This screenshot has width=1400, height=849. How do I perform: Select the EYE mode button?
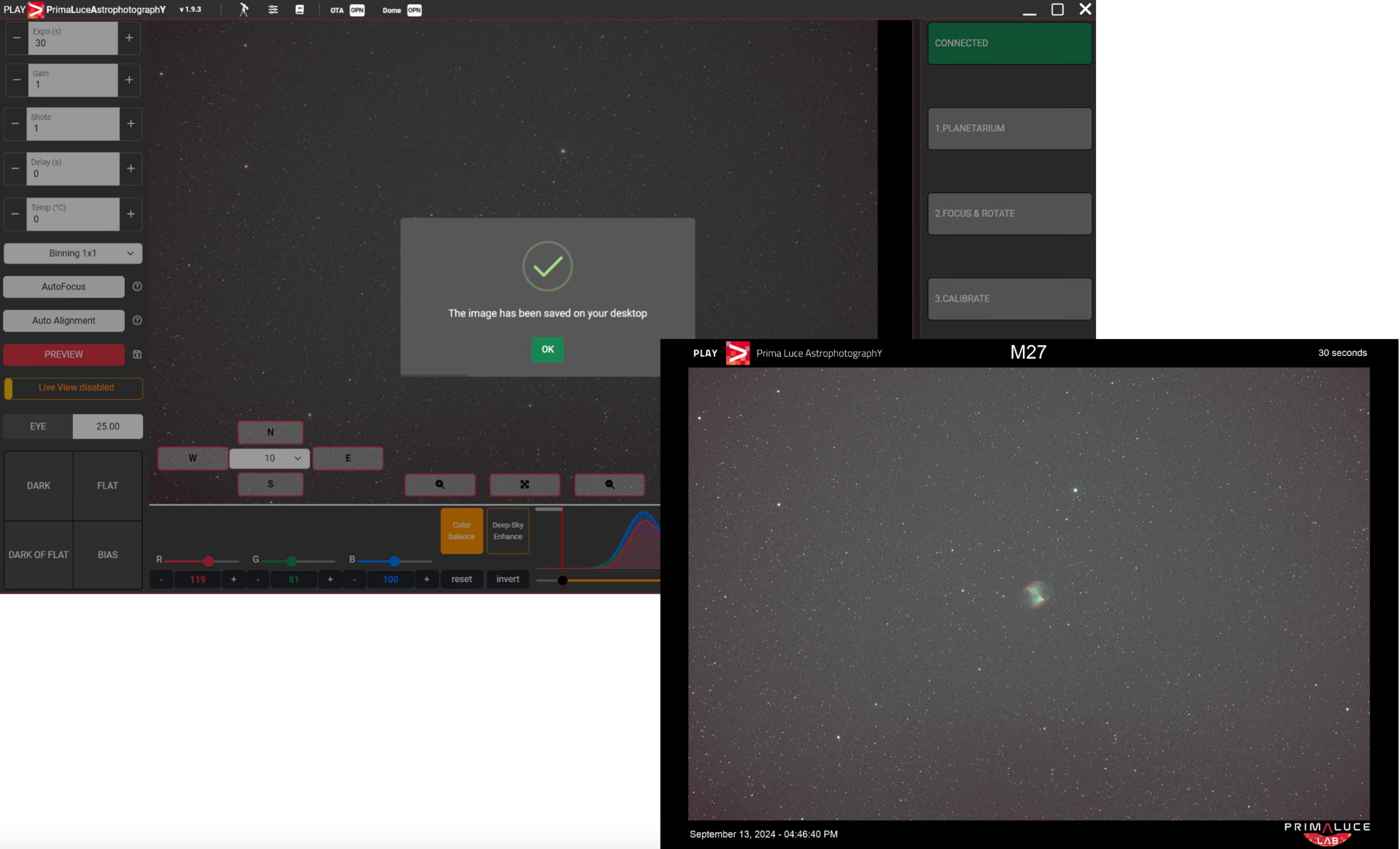coord(38,427)
